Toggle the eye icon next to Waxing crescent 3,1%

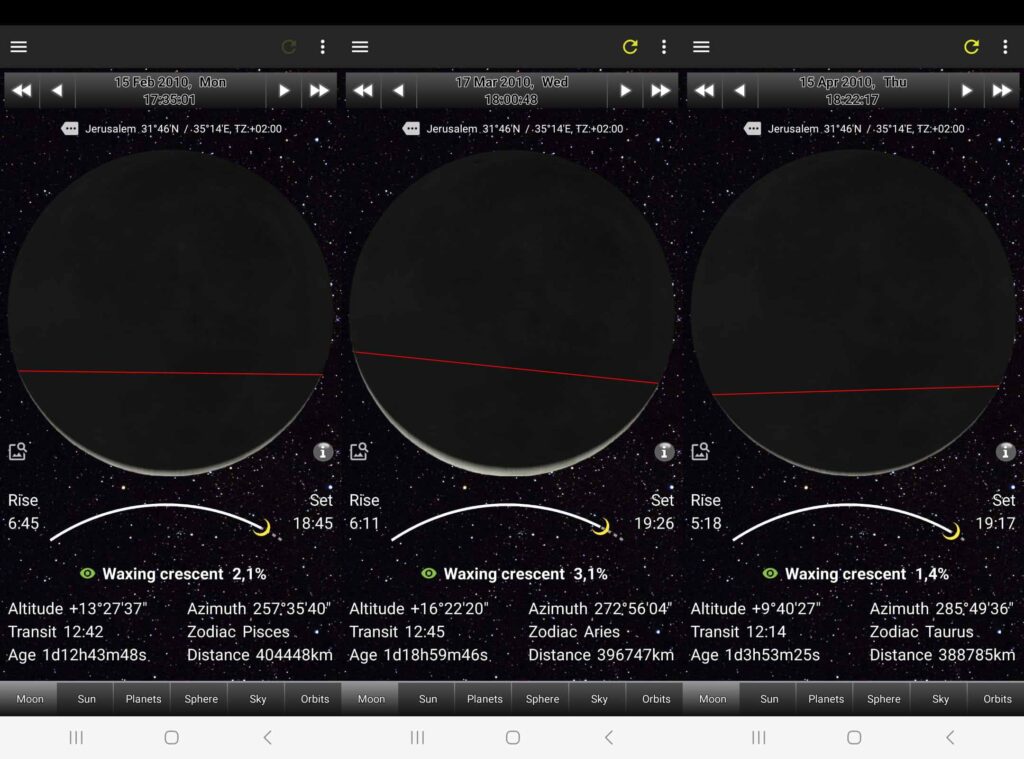(x=429, y=574)
